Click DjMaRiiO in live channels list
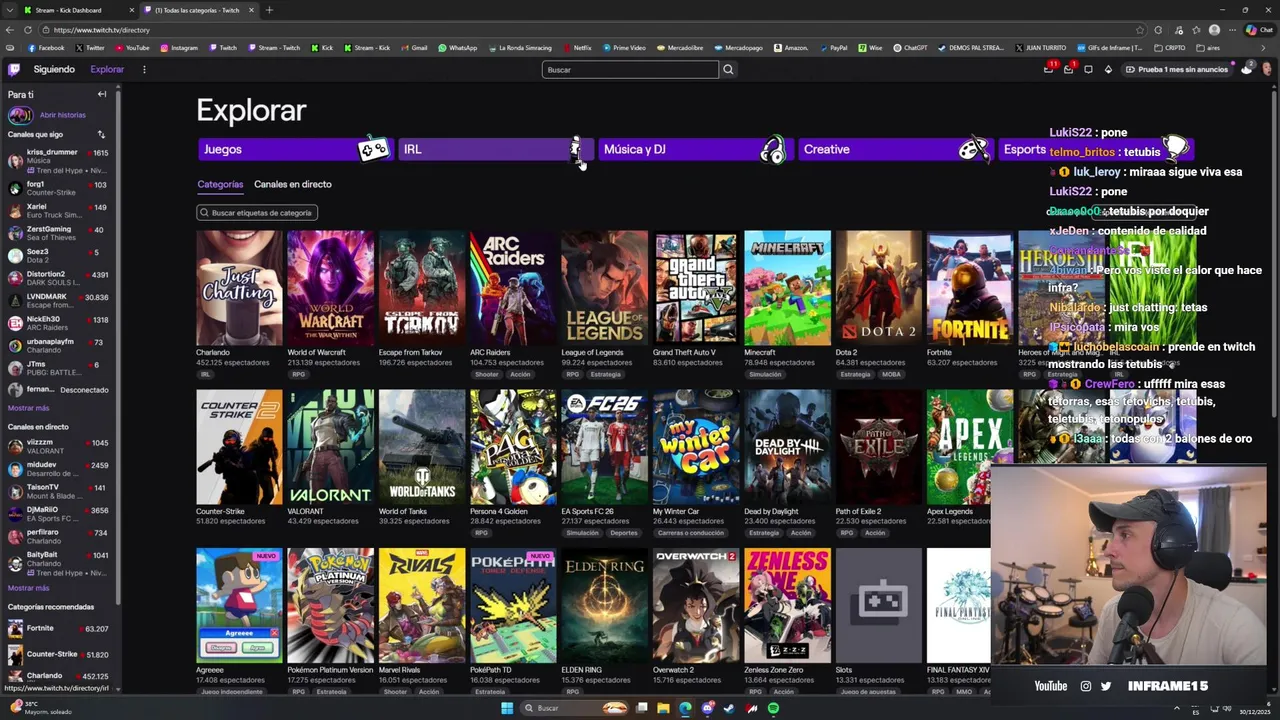This screenshot has height=720, width=1280. (x=58, y=514)
